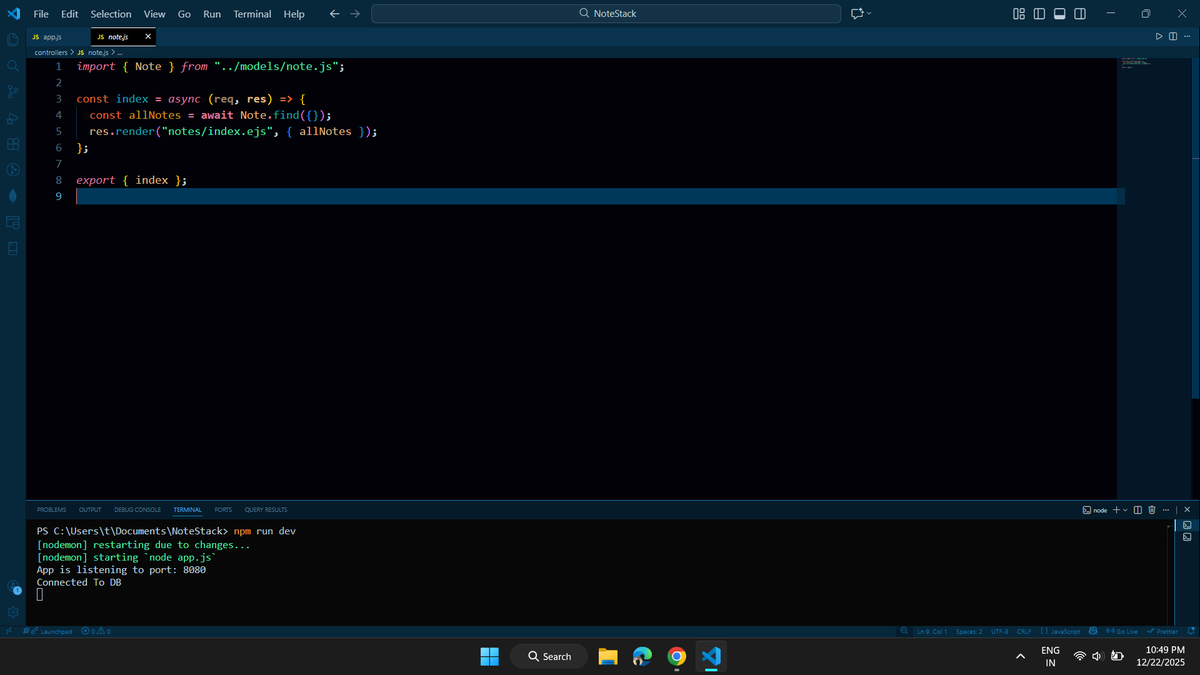1200x675 pixels.
Task: Click Launchpad in the status bar
Action: tap(49, 631)
